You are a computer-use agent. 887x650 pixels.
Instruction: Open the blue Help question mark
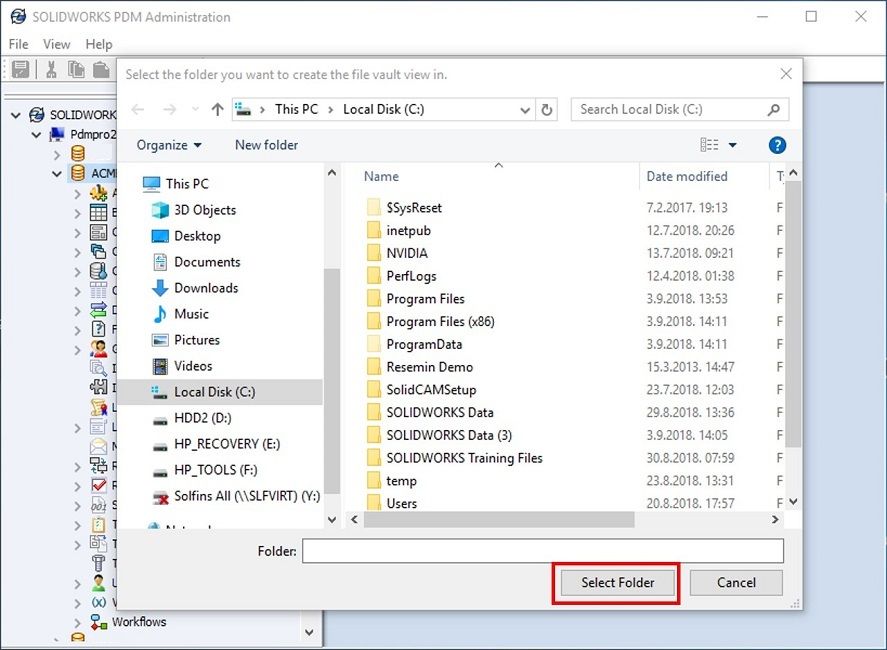pyautogui.click(x=777, y=145)
